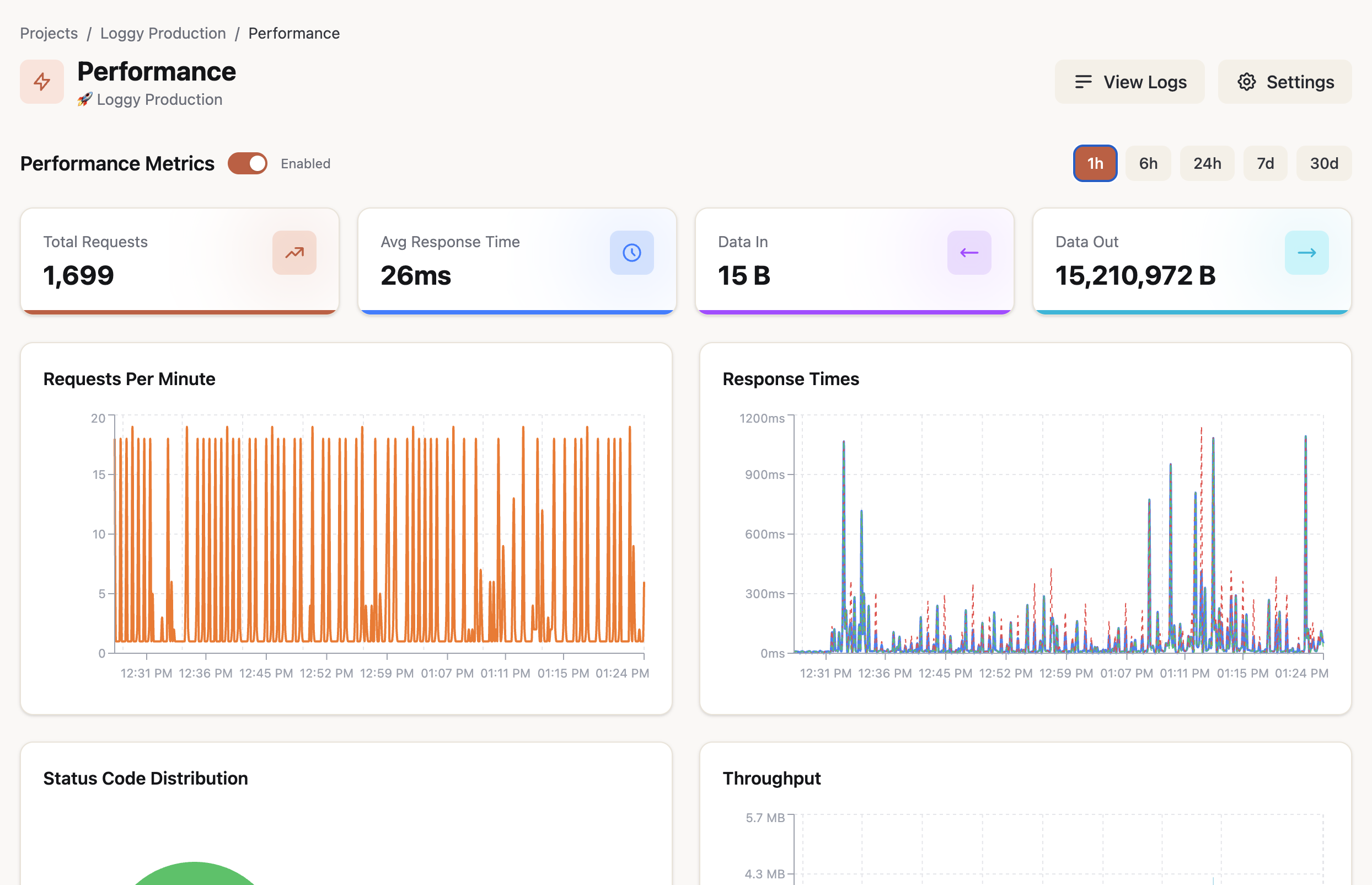Click the left arrow icon in Data In card
This screenshot has width=1372, height=885.
(x=968, y=253)
